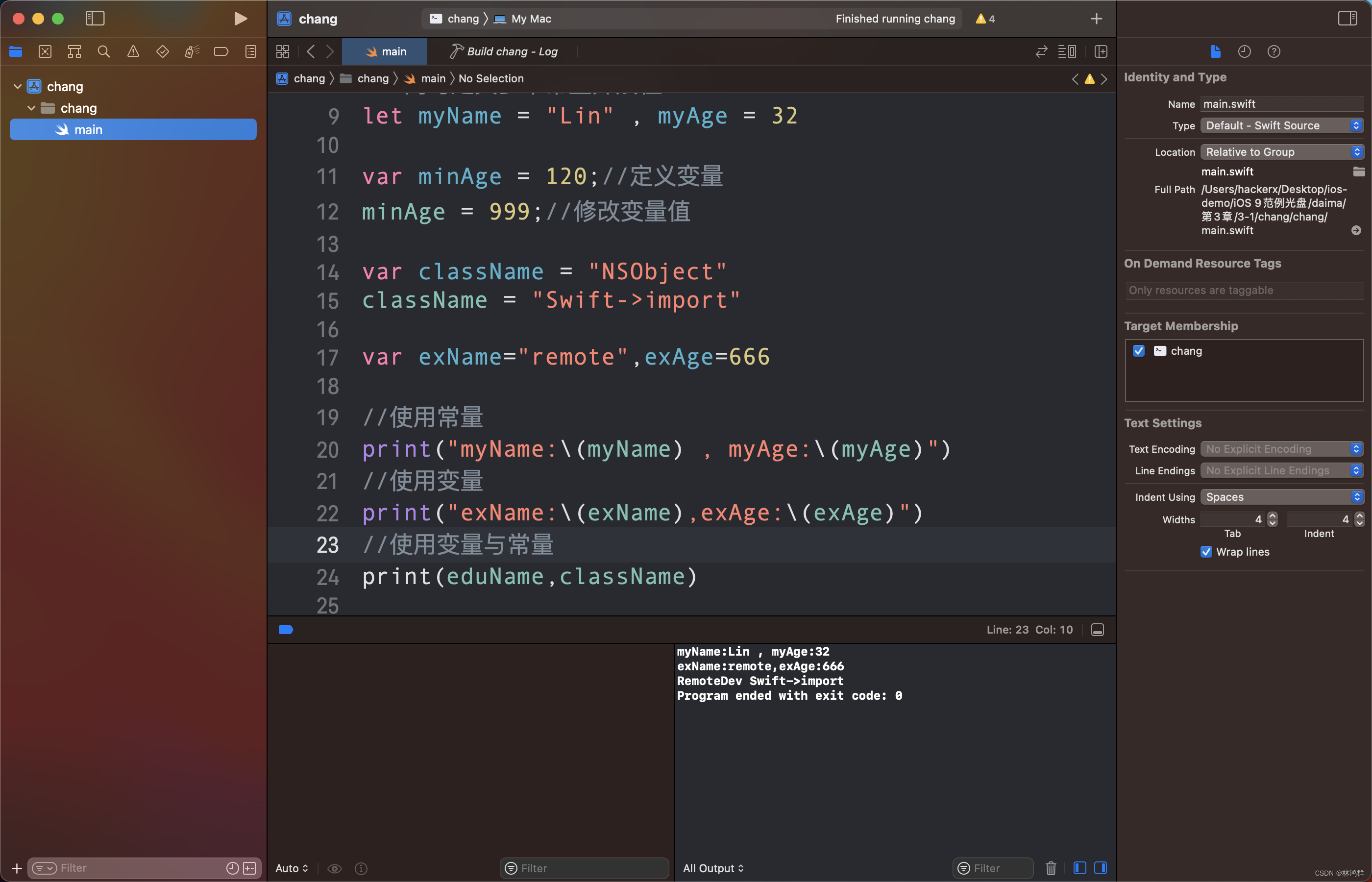
Task: Show the Quick Help inspector
Action: (x=1274, y=51)
